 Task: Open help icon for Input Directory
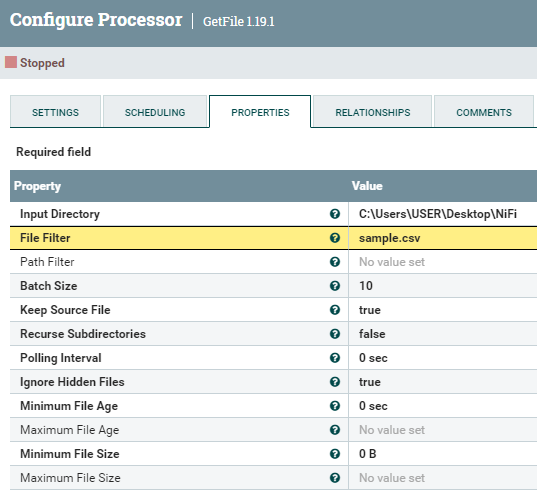335,214
